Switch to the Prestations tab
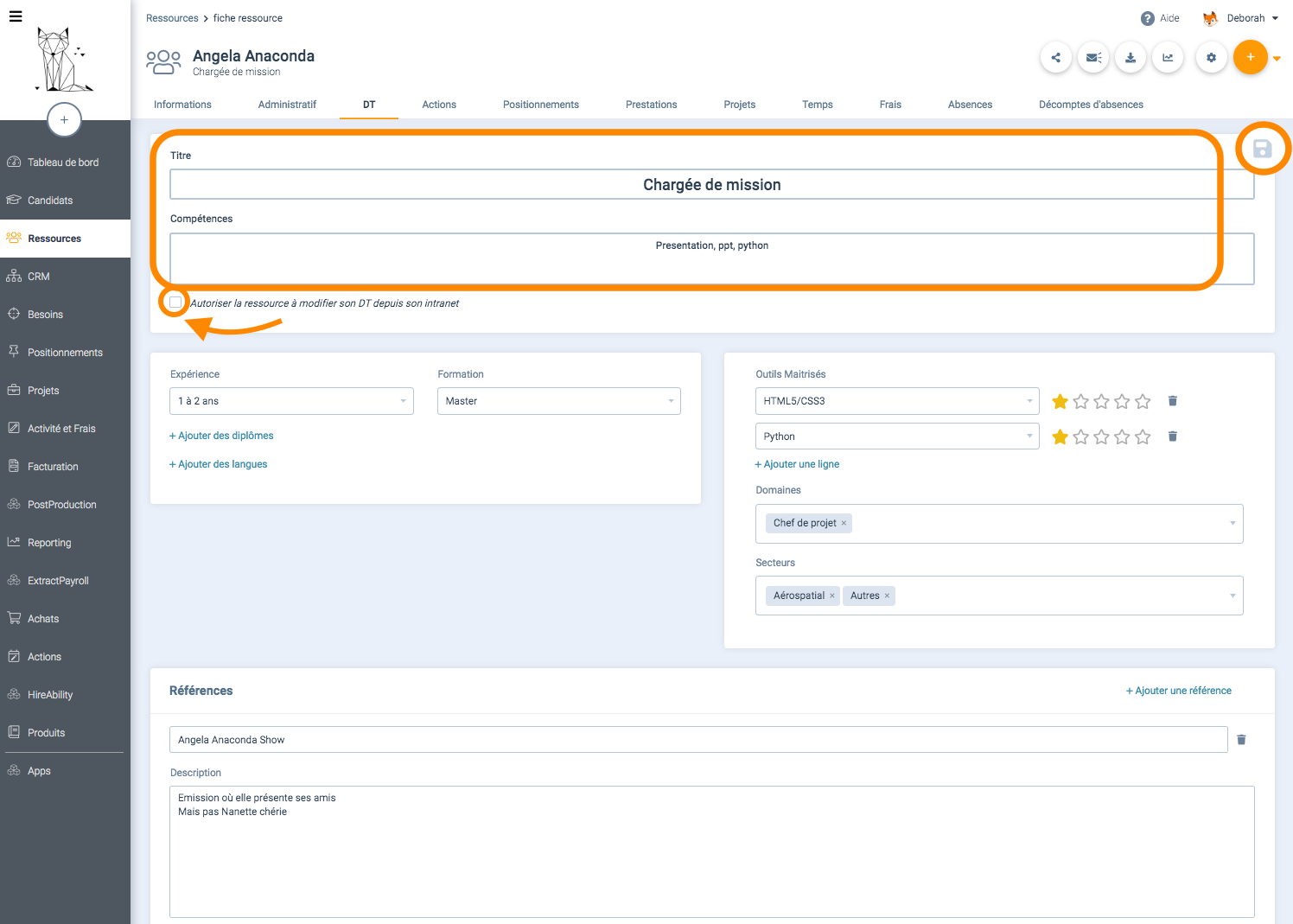Image resolution: width=1293 pixels, height=924 pixels. pos(651,105)
